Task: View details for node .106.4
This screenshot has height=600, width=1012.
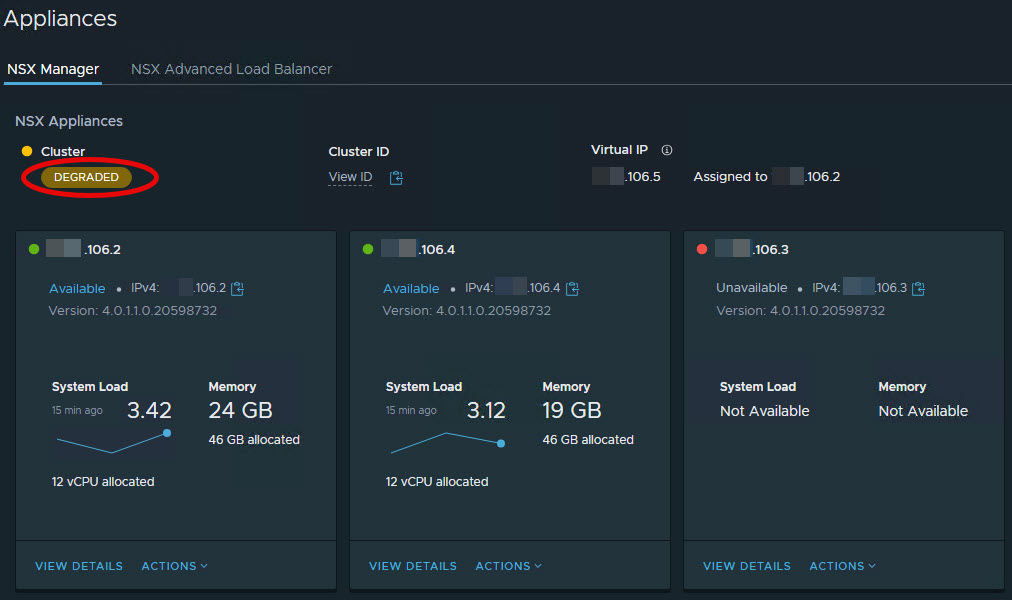Action: coord(413,566)
